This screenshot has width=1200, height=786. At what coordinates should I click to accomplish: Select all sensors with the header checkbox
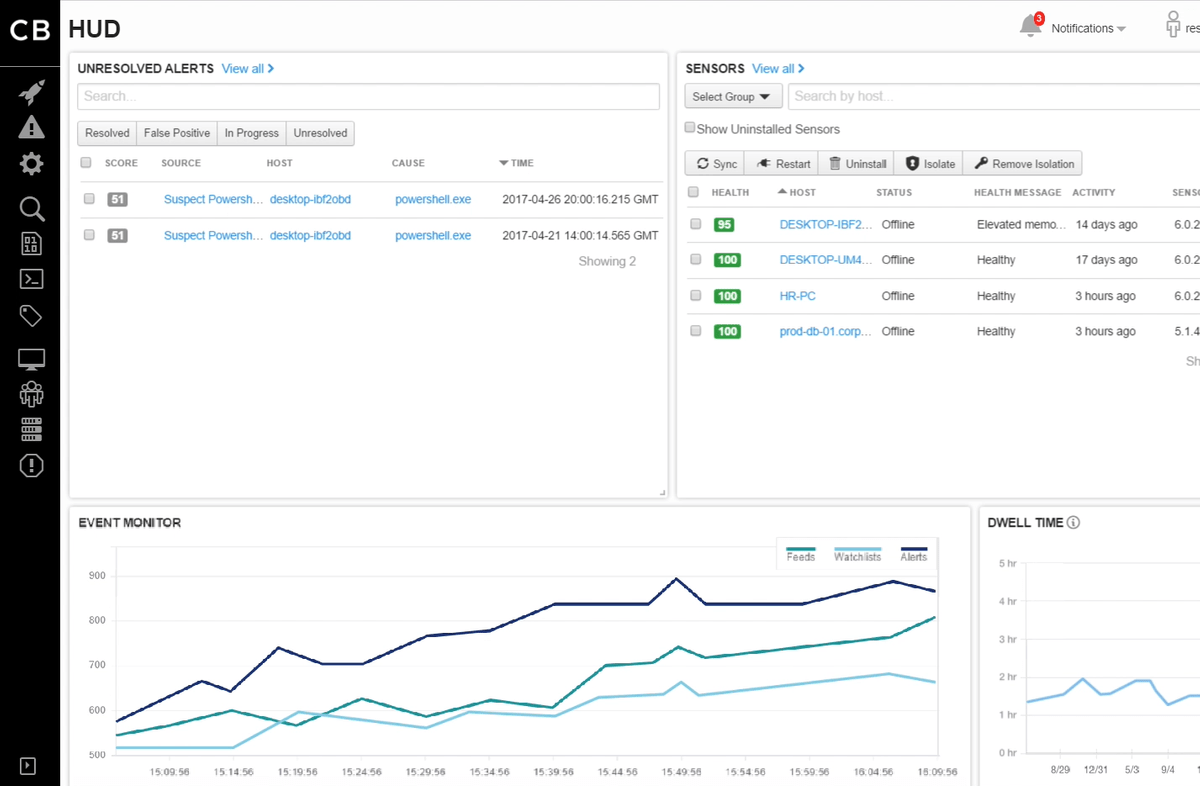pyautogui.click(x=693, y=192)
